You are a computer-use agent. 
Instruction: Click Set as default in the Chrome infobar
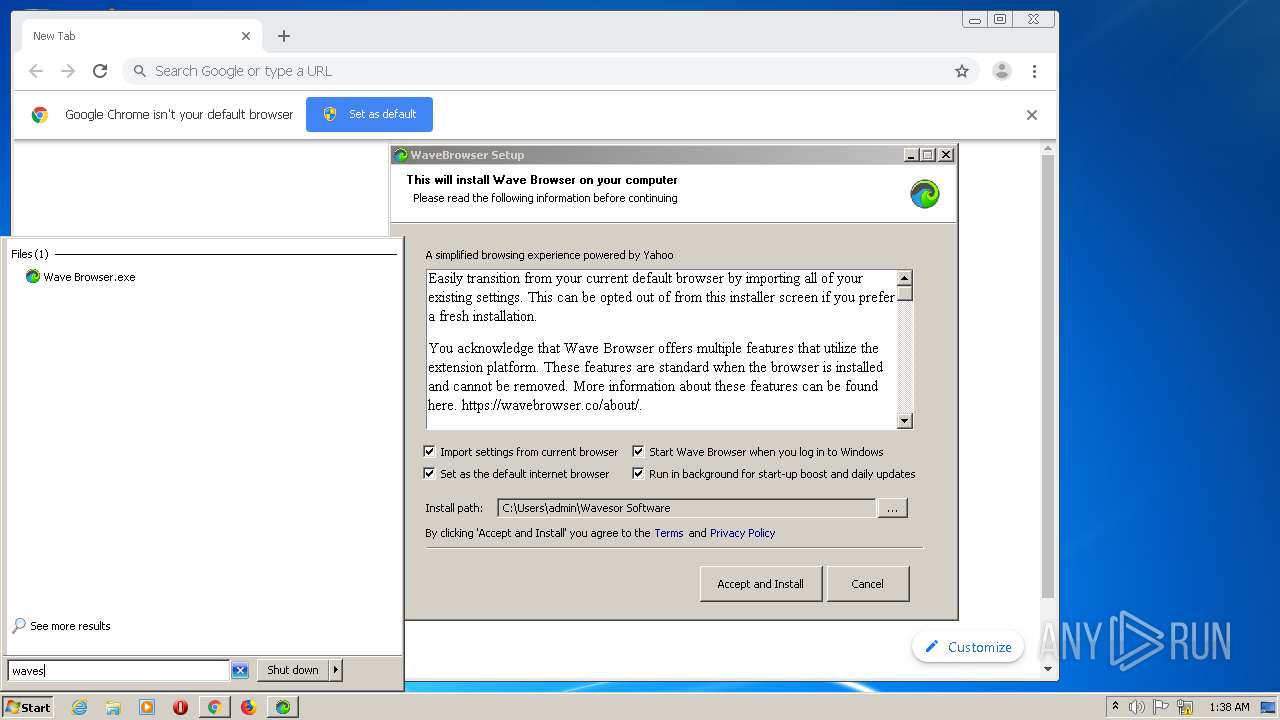point(369,114)
